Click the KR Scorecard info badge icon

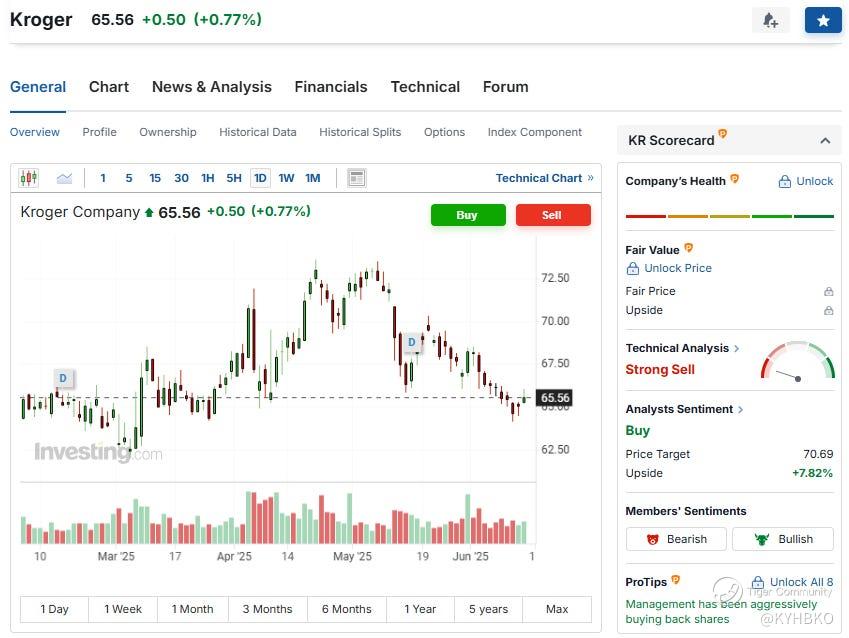(x=722, y=133)
